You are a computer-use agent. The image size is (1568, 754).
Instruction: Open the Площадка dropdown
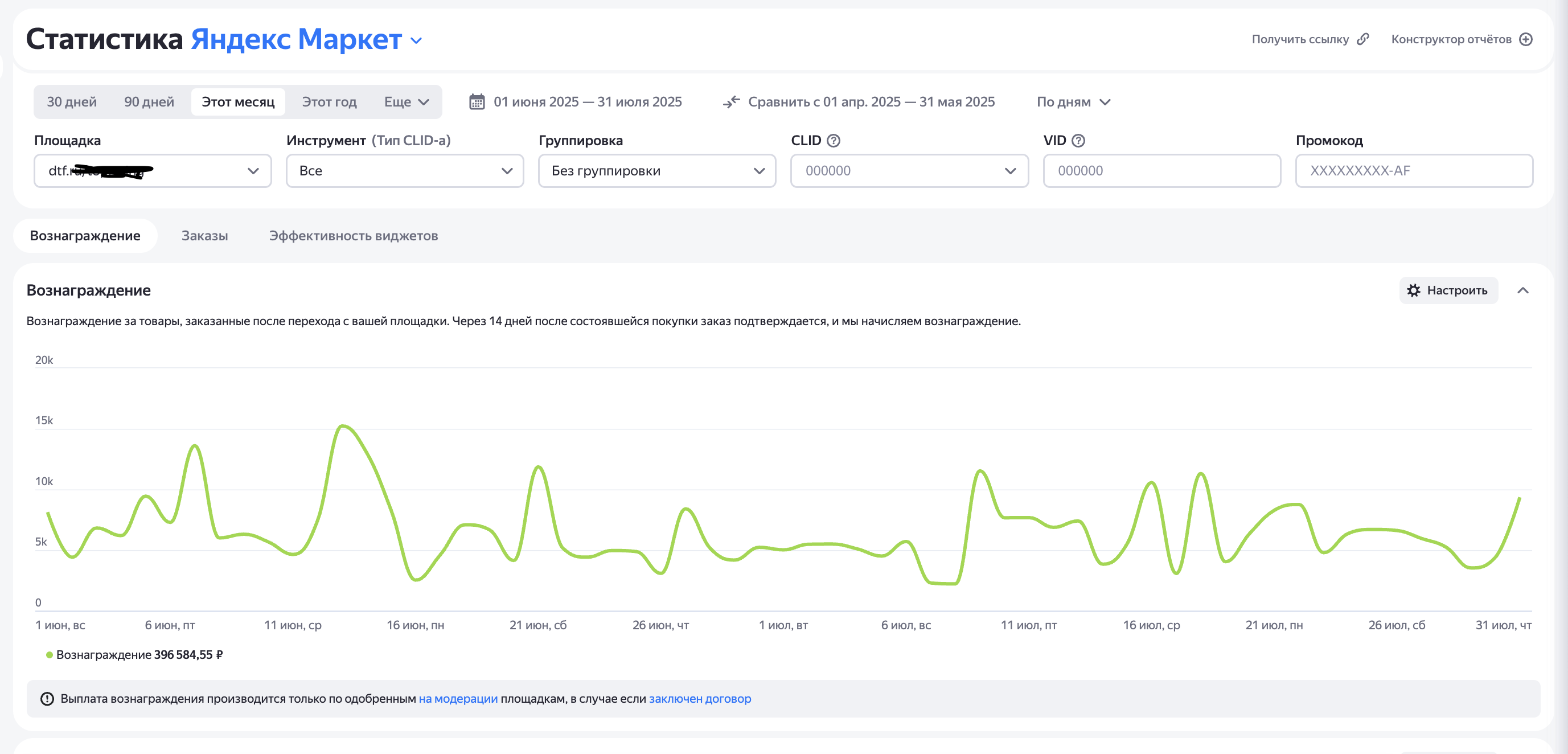pos(153,170)
